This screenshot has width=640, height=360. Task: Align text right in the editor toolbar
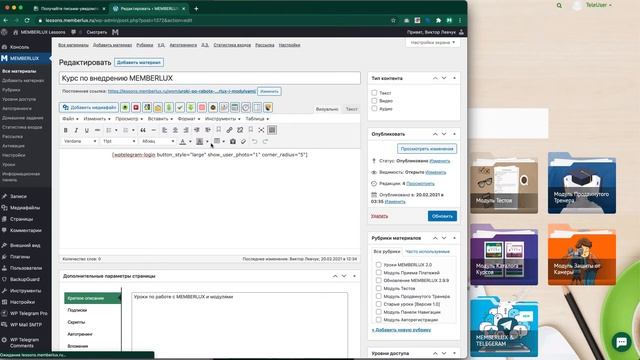[186, 130]
